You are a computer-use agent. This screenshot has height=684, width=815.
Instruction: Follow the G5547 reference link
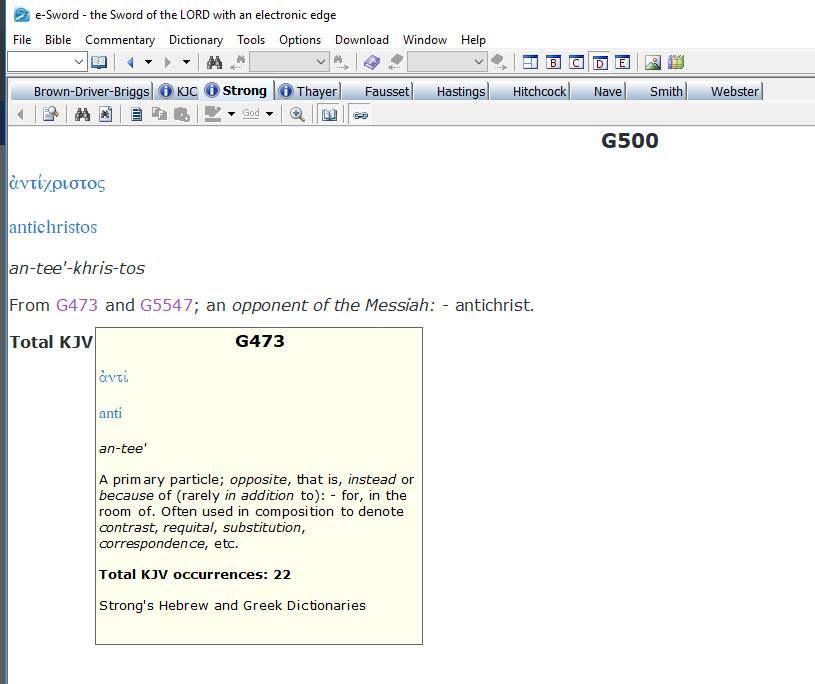[166, 305]
